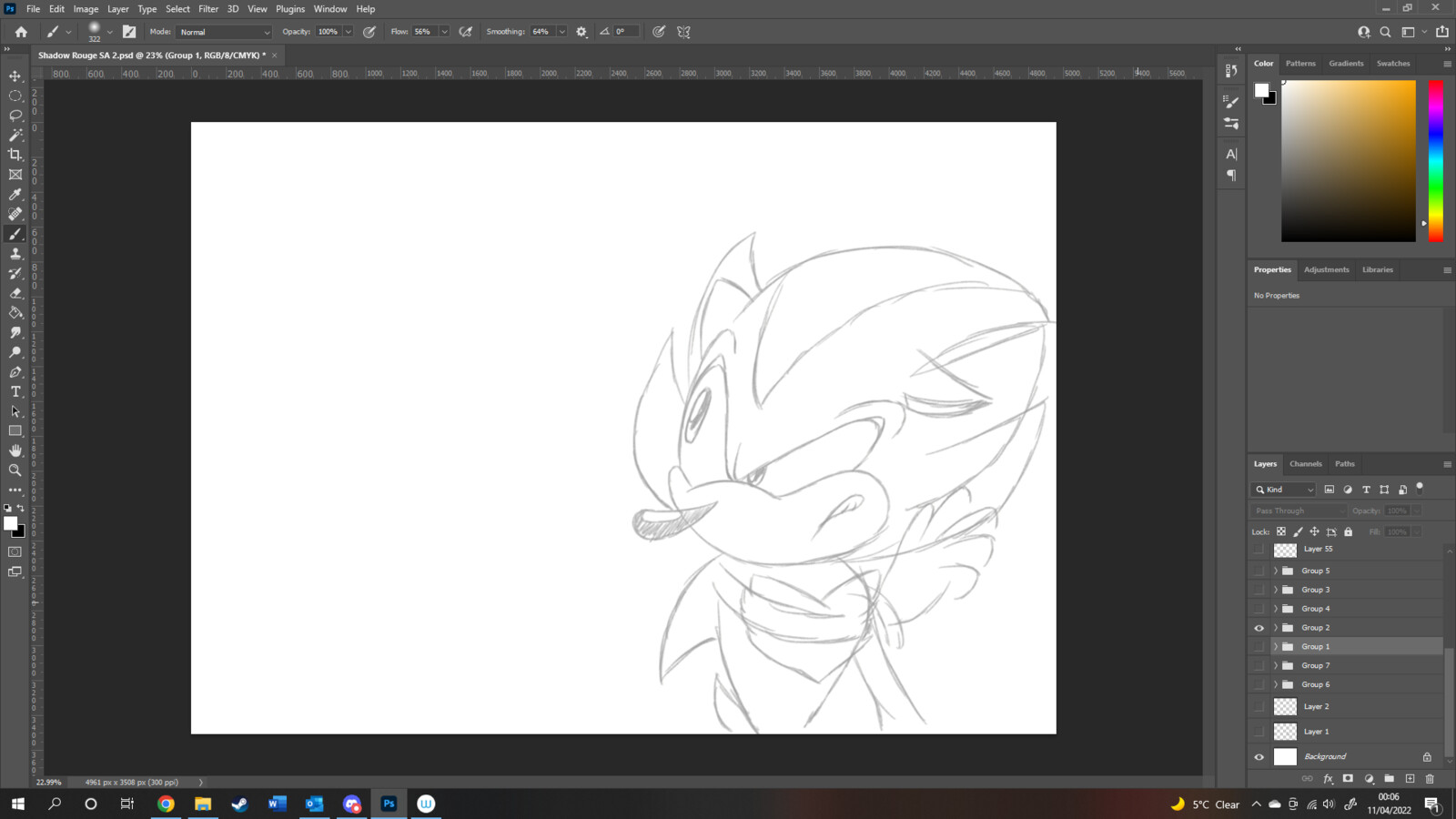This screenshot has width=1456, height=819.
Task: Open the Filter menu
Action: pyautogui.click(x=208, y=9)
